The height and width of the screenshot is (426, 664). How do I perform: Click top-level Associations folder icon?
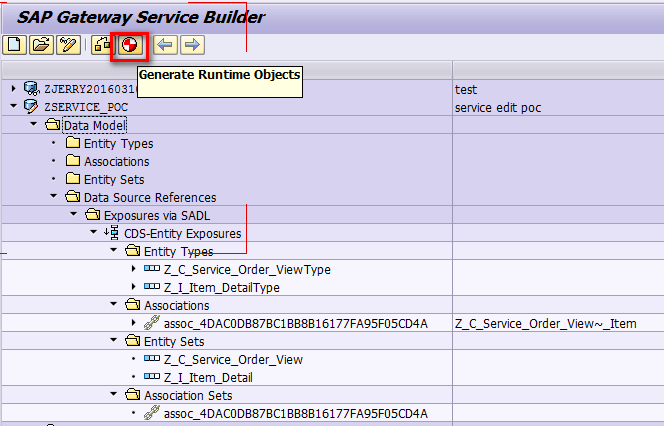pyautogui.click(x=73, y=160)
